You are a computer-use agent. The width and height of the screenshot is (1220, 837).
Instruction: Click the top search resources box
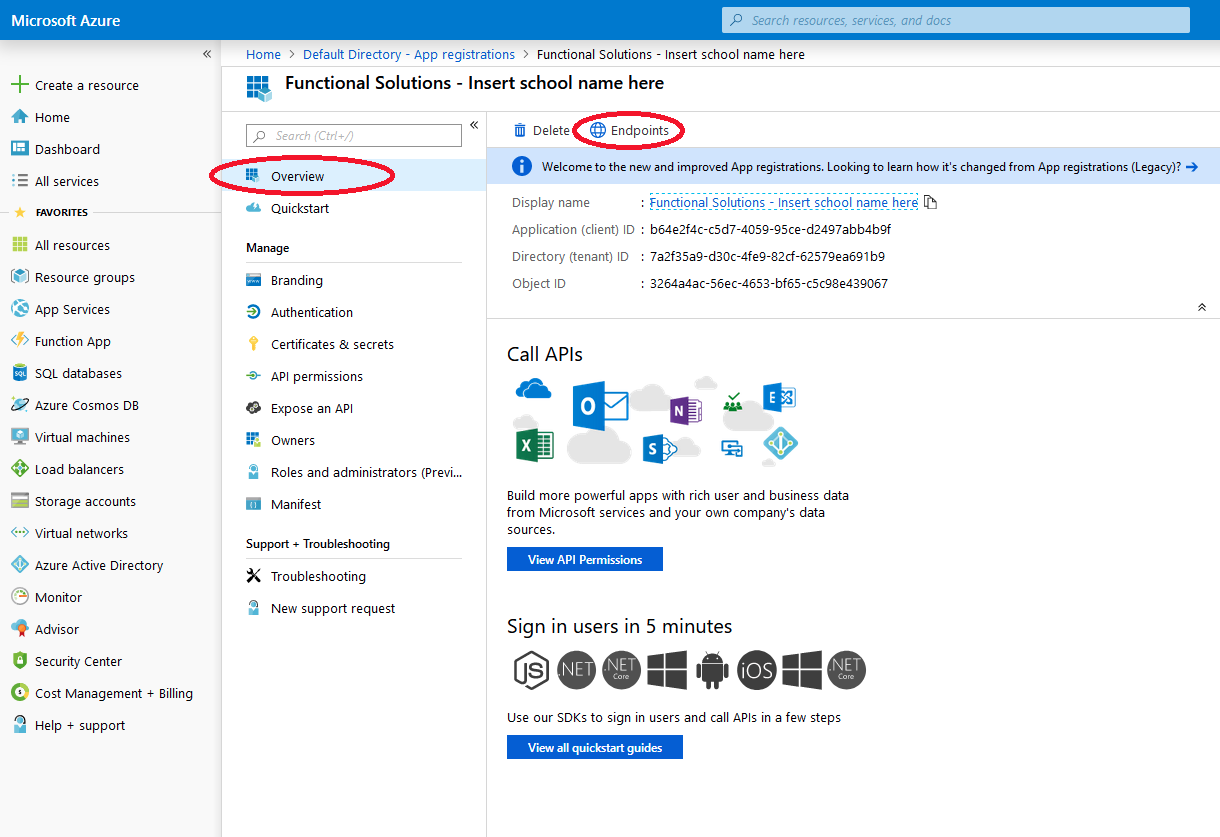click(x=956, y=20)
